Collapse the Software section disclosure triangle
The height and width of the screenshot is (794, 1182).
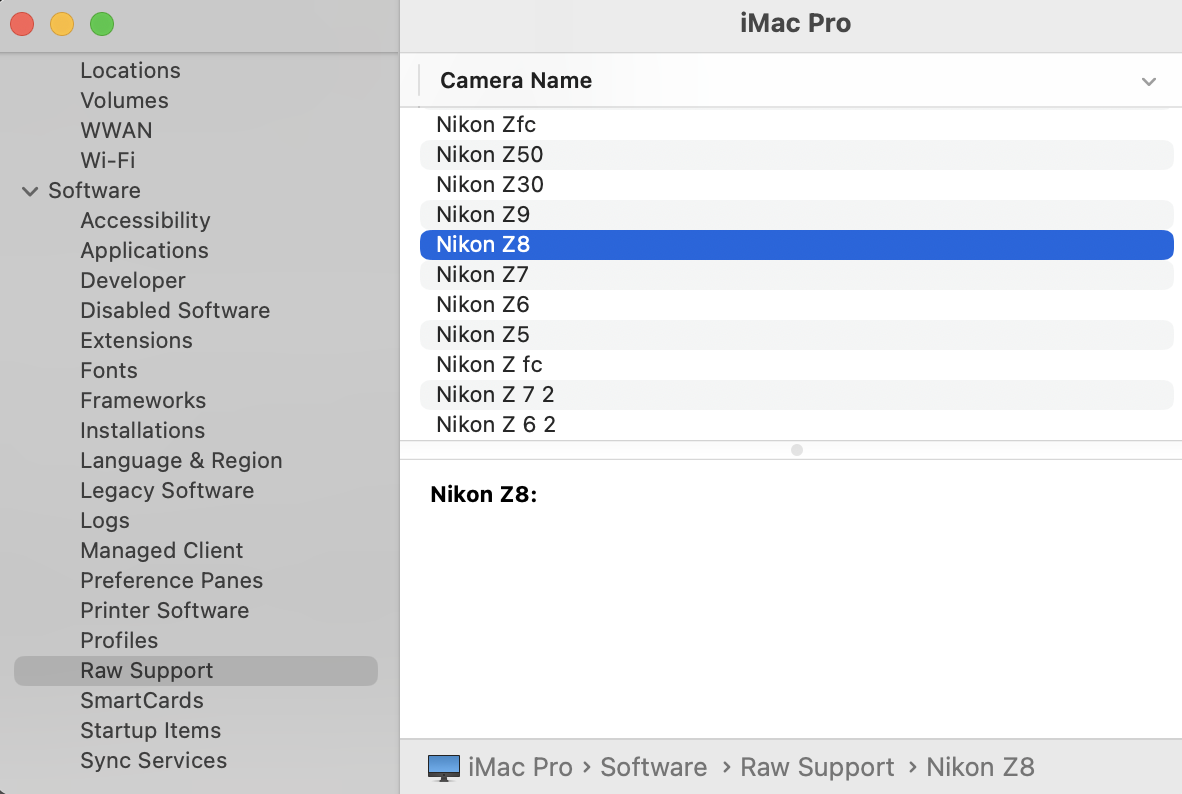[30, 191]
